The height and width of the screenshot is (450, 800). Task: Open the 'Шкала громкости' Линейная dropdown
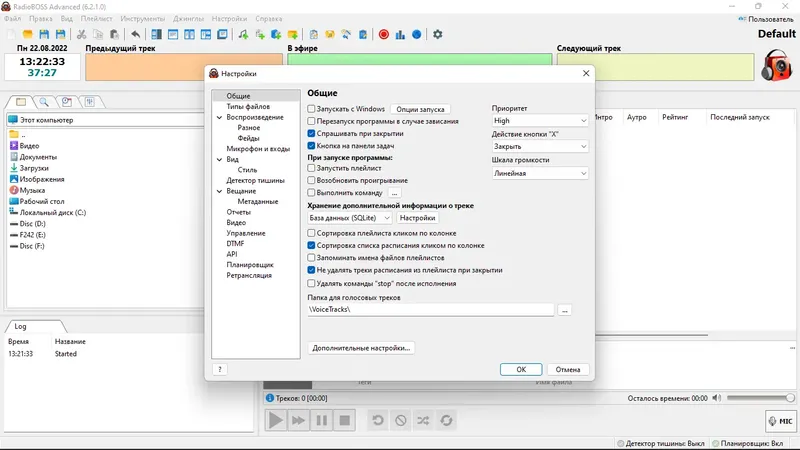tap(540, 173)
